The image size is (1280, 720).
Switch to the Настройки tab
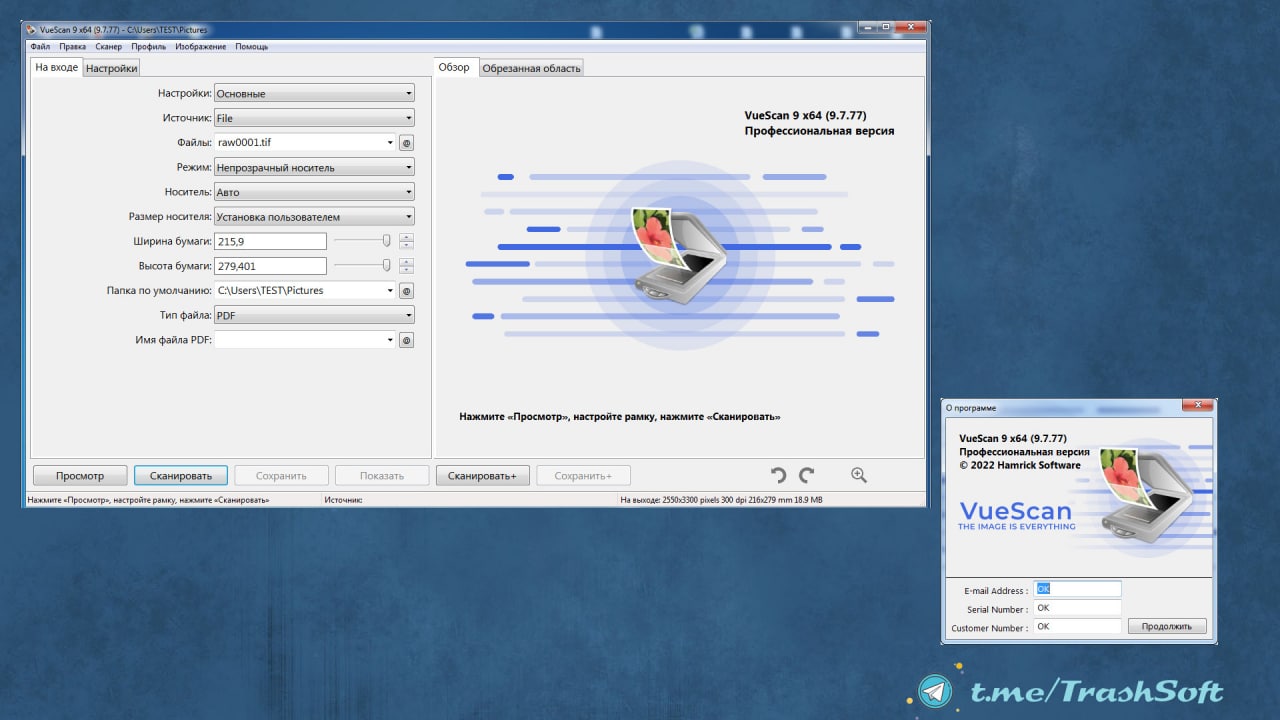click(111, 68)
